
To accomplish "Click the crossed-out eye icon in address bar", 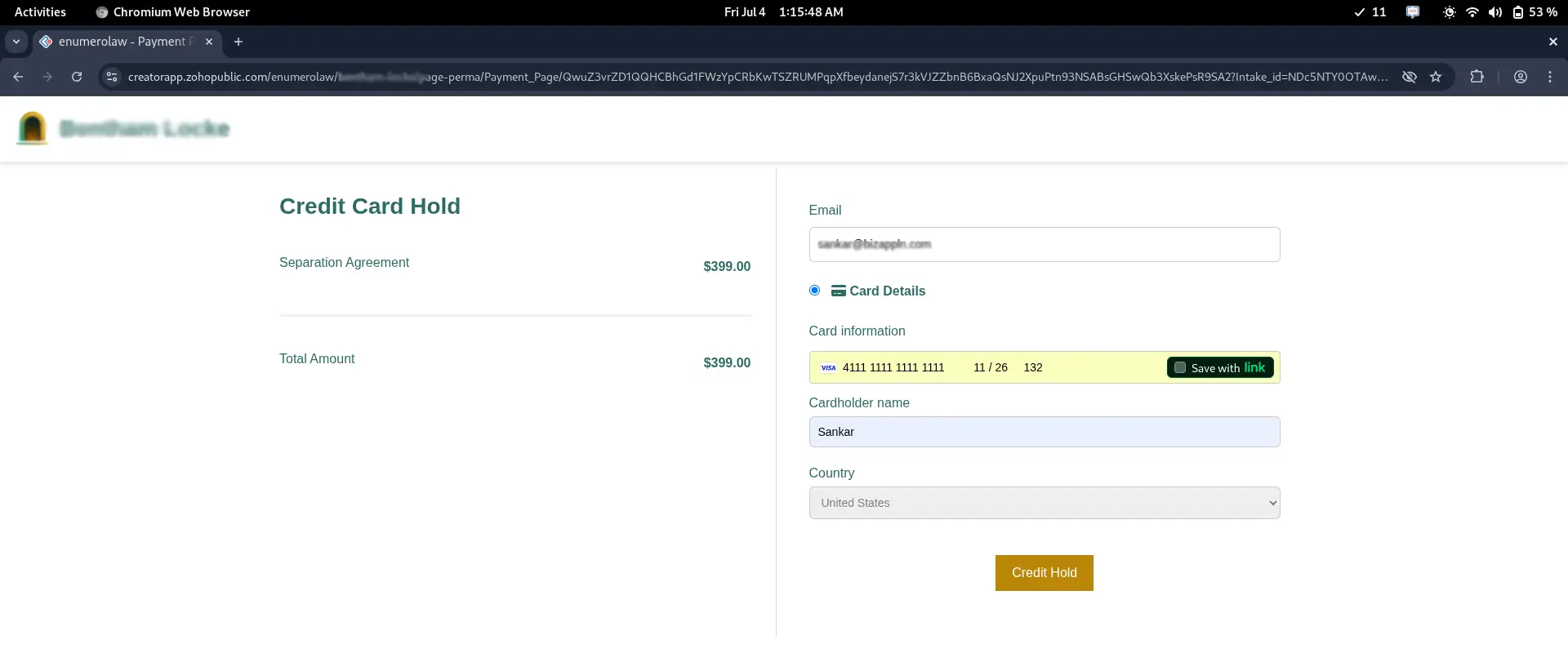I will (x=1410, y=77).
